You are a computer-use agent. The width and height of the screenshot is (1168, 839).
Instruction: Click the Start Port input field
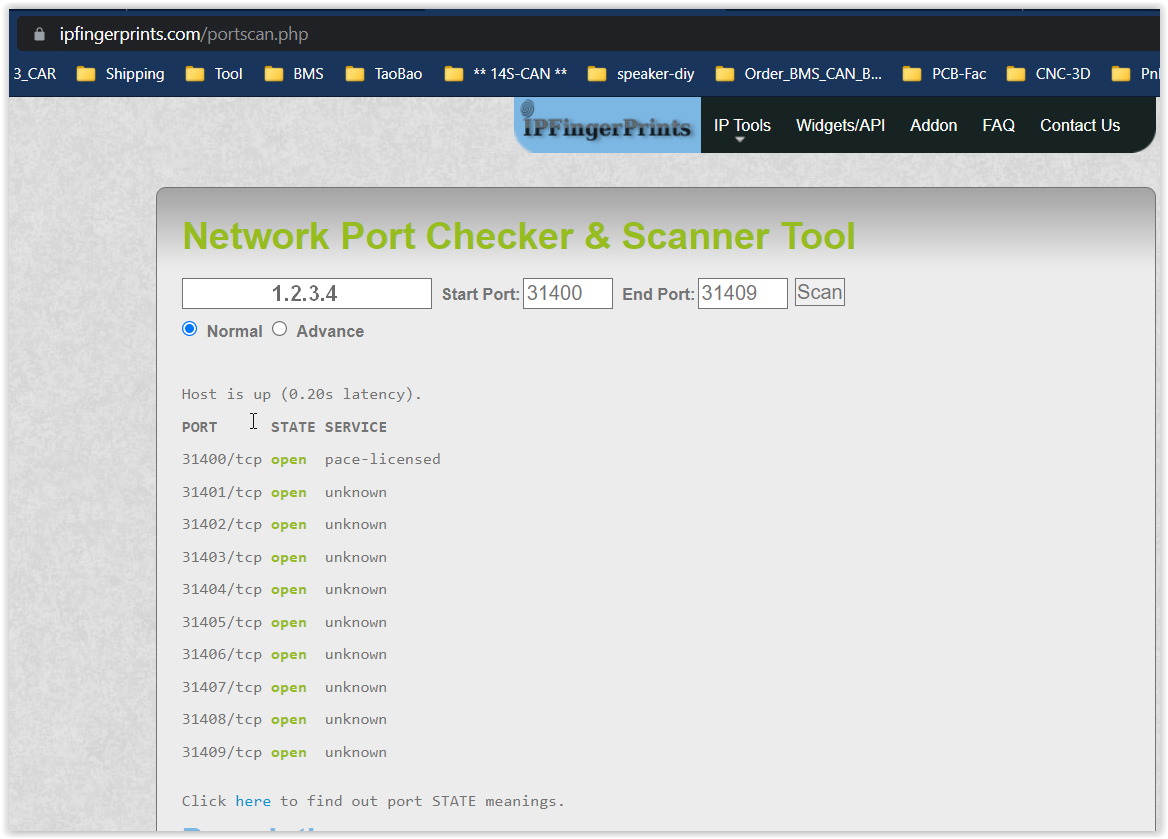click(568, 294)
